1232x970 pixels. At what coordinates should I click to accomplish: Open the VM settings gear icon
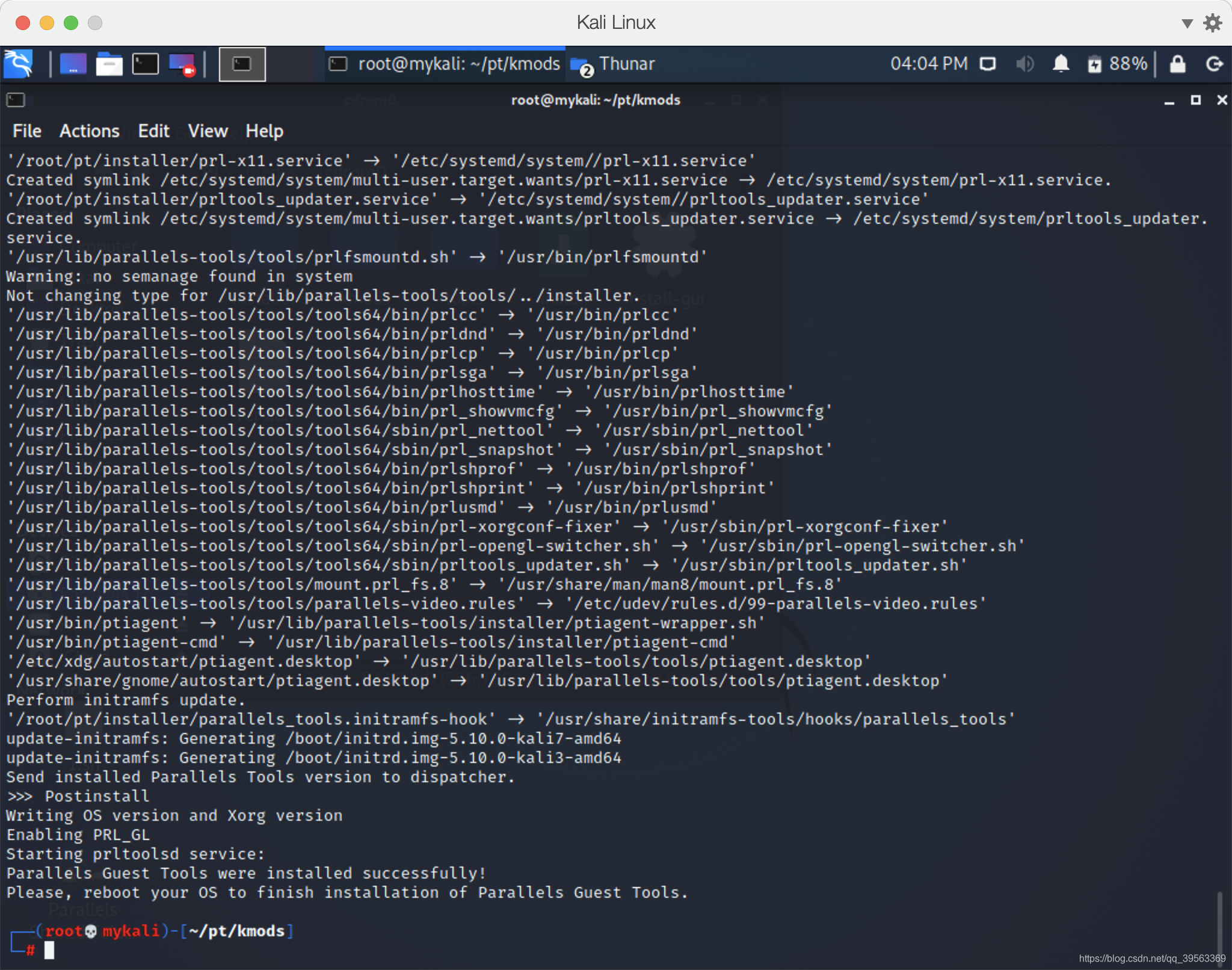click(x=1212, y=23)
